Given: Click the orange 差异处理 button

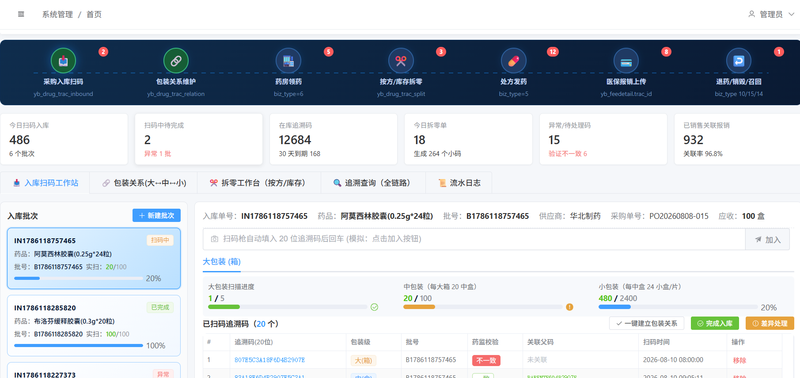Looking at the screenshot, I should [769, 323].
